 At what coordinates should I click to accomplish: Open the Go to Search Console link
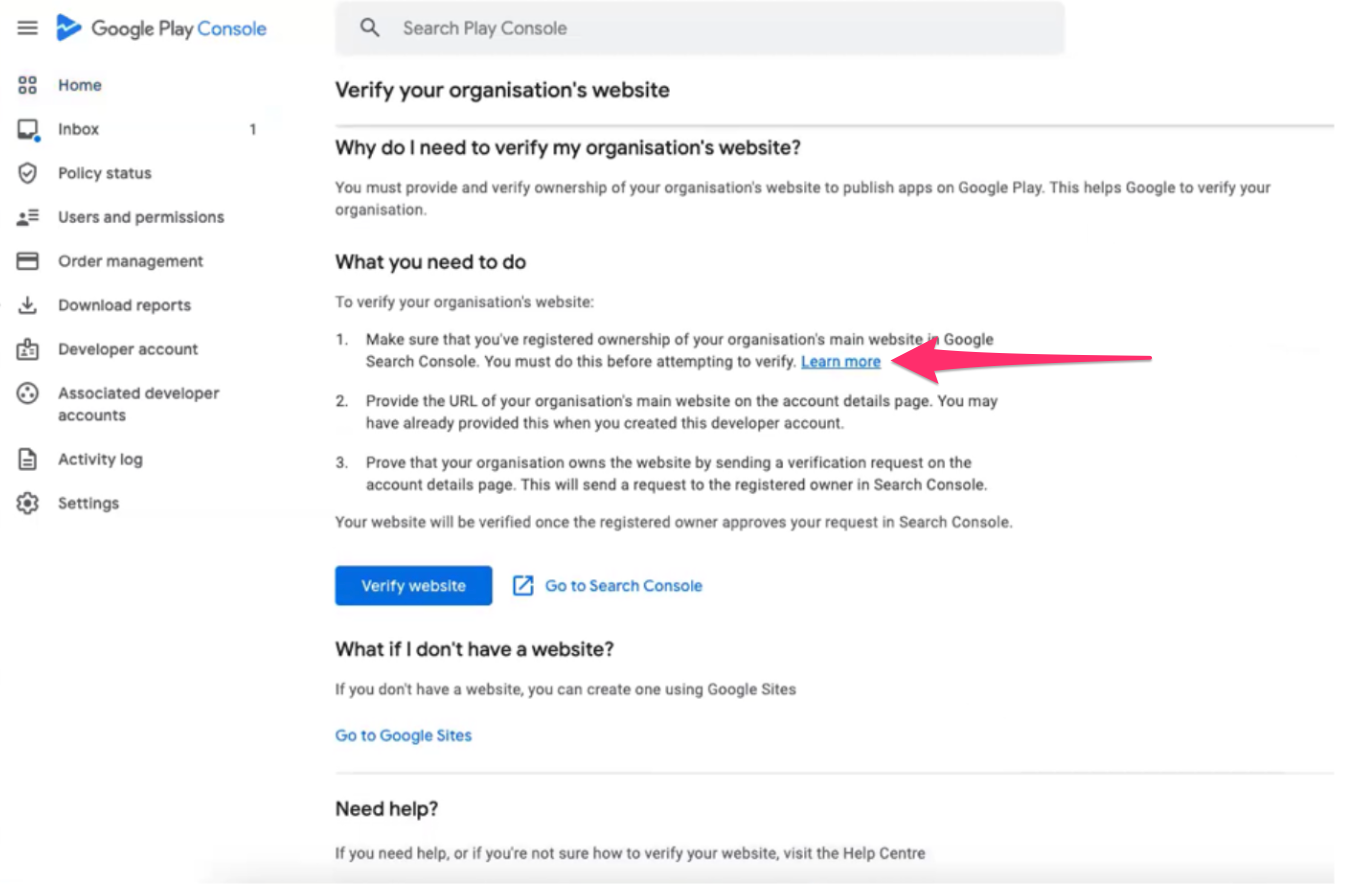pos(623,586)
